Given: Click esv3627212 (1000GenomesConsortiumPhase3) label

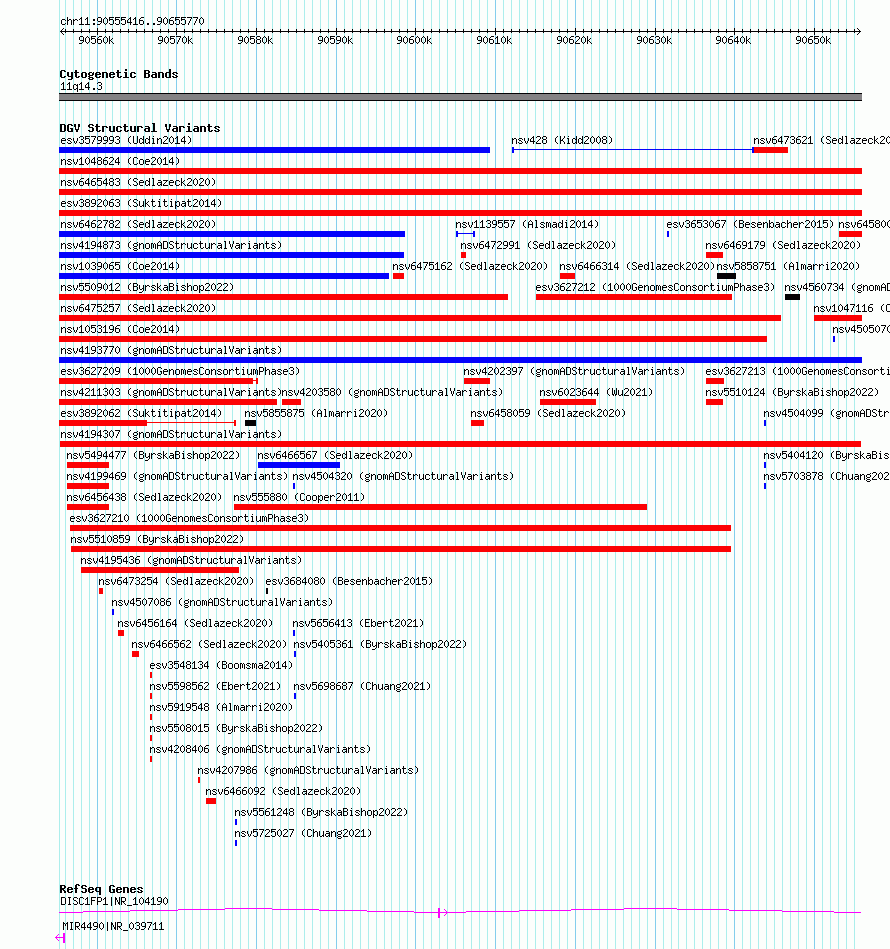Looking at the screenshot, I should 655,287.
